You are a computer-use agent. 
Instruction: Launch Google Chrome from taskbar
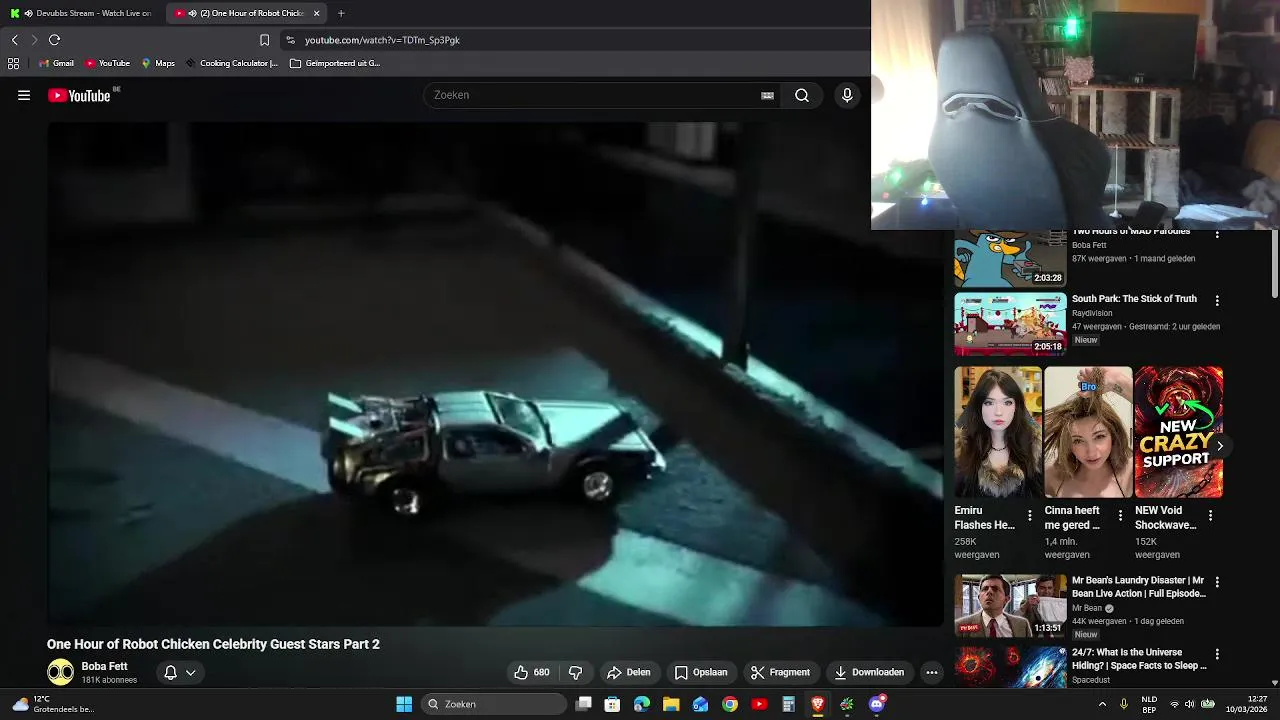730,704
